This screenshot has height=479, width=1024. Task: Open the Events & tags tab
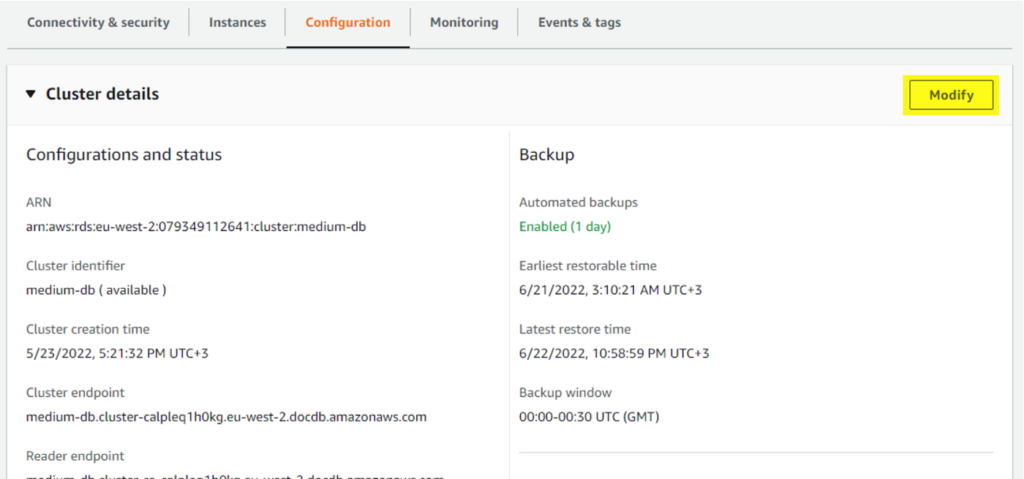(x=579, y=22)
